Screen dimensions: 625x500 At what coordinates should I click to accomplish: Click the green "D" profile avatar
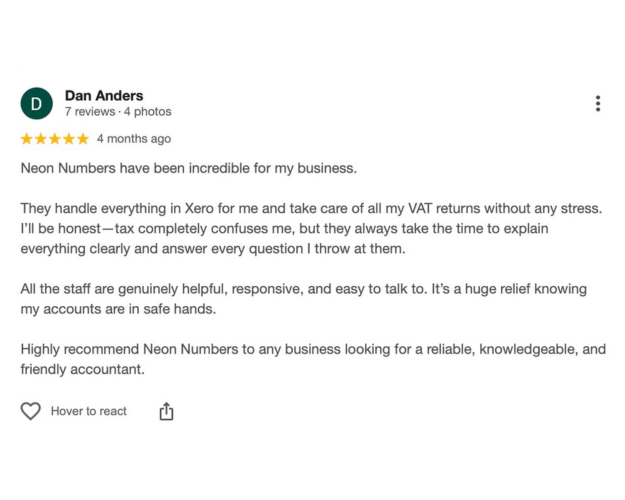[37, 104]
